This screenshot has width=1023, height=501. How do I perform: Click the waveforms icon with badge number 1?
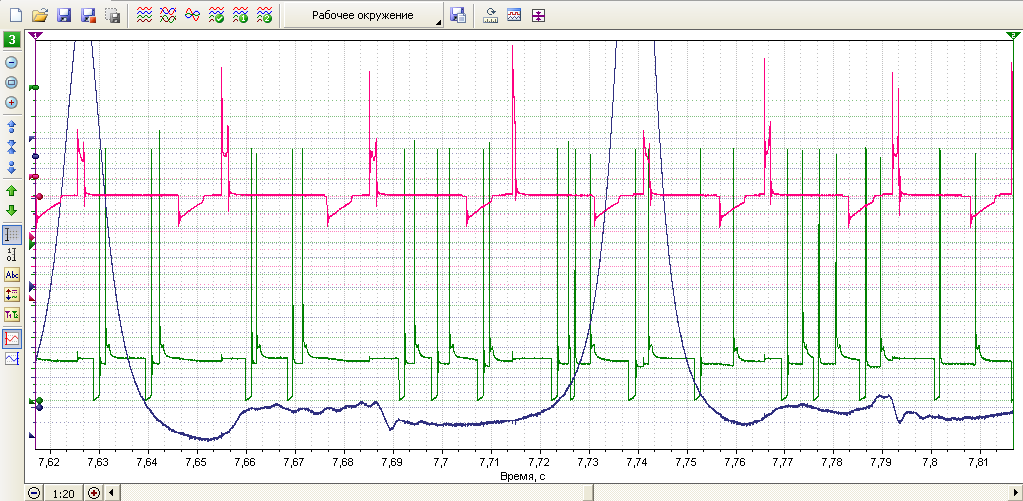pos(240,16)
